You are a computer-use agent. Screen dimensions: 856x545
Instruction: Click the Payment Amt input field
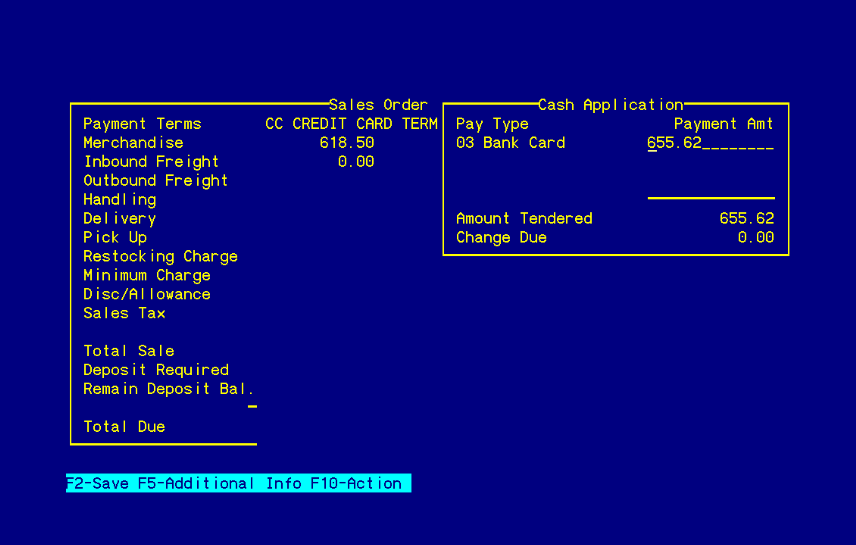click(x=711, y=143)
